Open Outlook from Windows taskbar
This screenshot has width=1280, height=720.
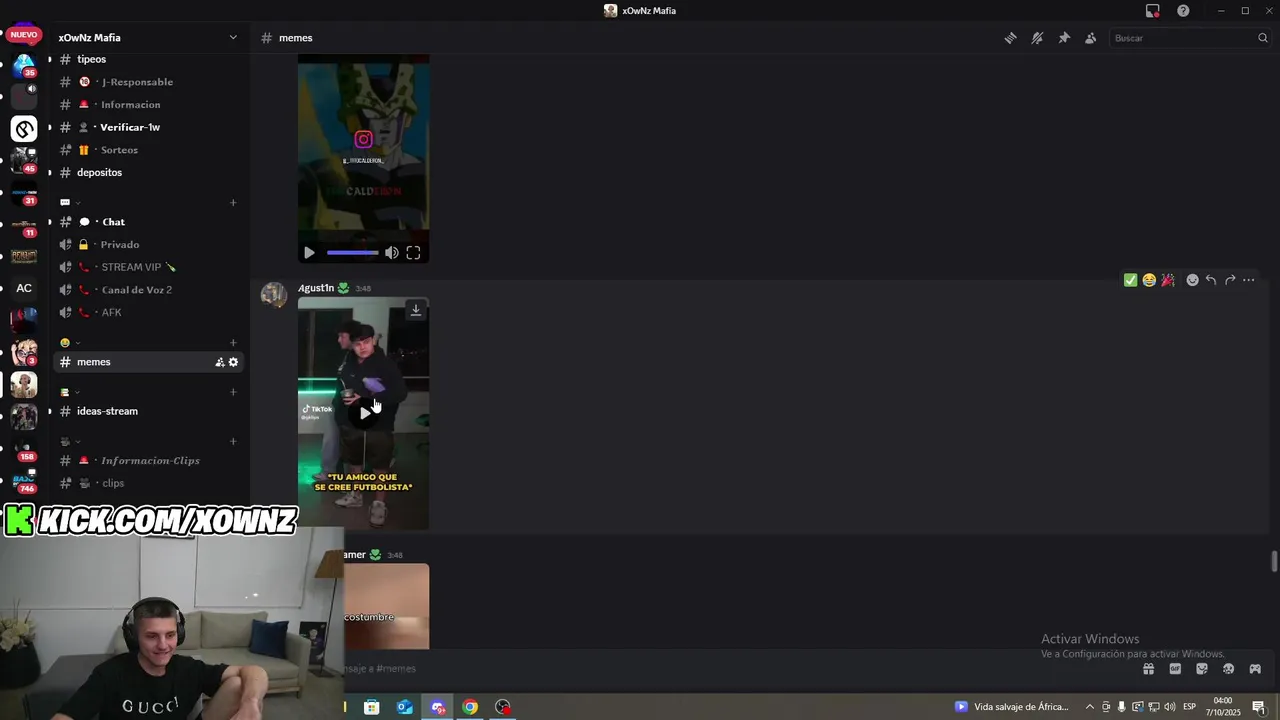[x=404, y=707]
